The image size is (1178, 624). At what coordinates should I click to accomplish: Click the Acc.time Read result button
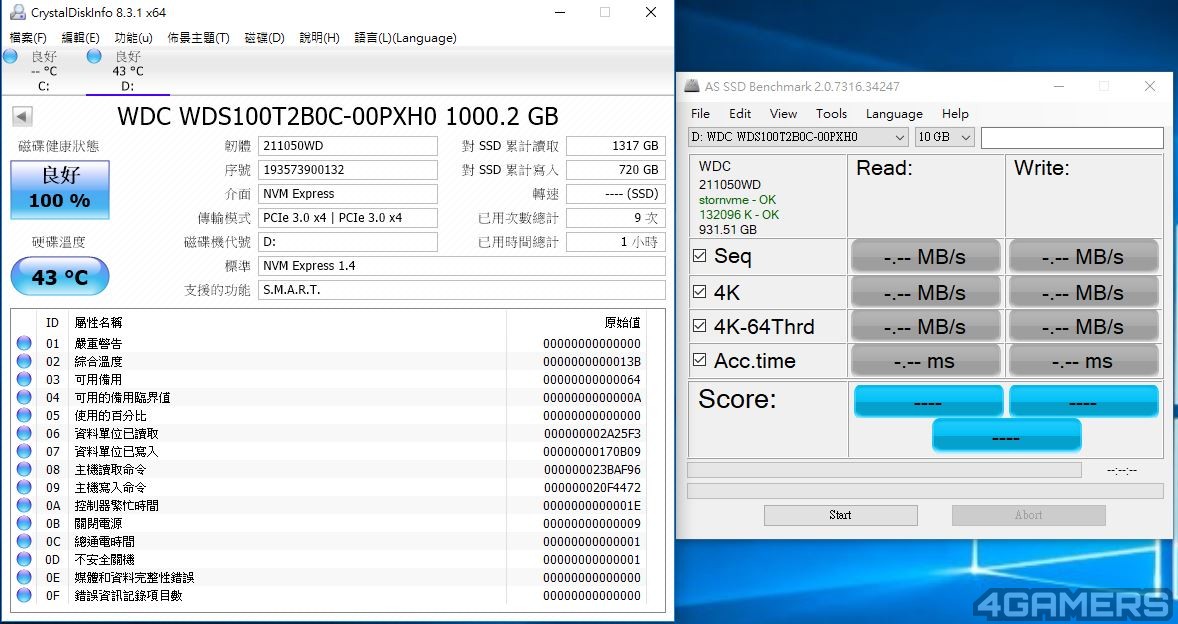tap(925, 361)
